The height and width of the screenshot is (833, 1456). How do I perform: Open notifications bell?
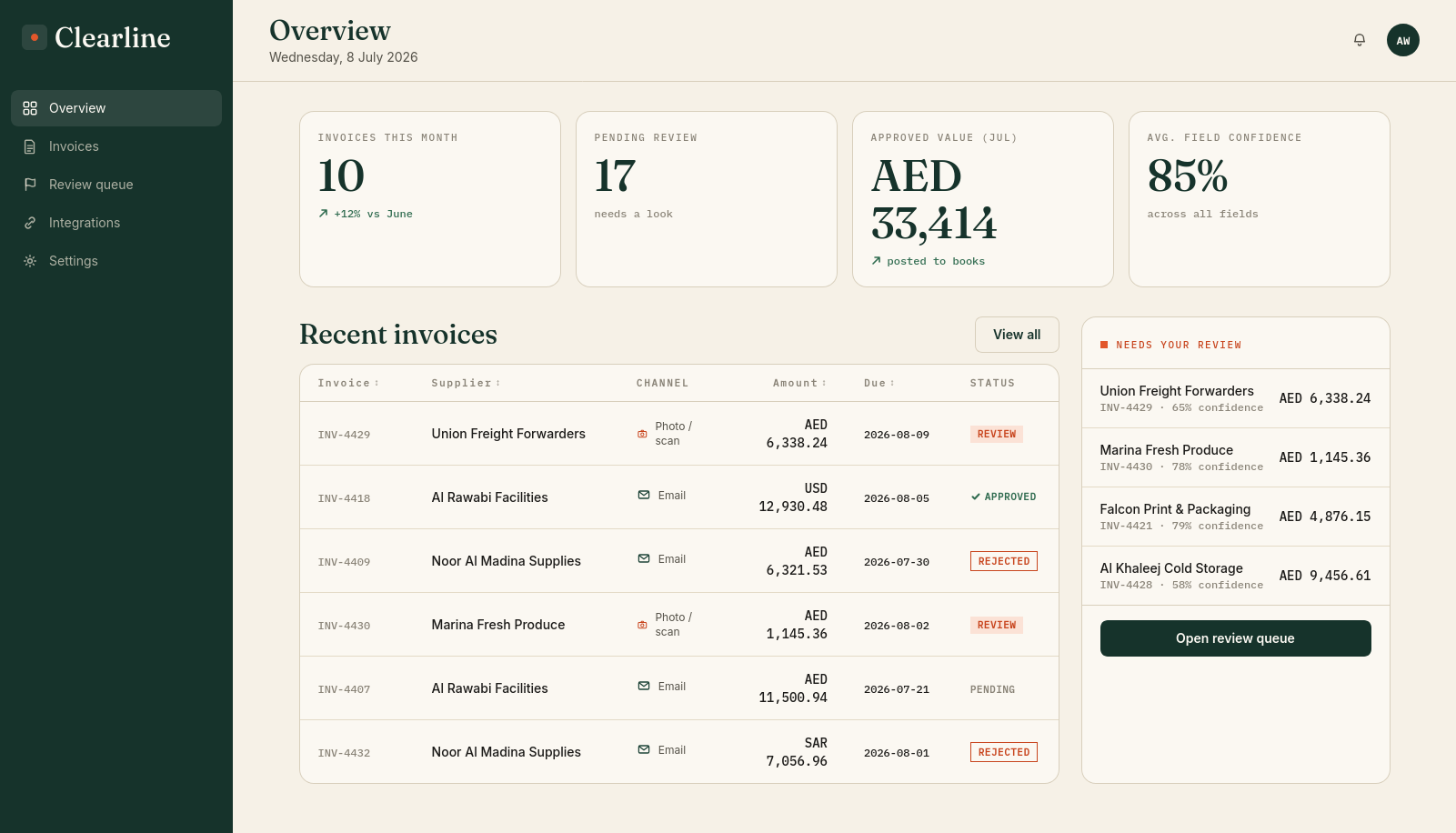(x=1360, y=40)
